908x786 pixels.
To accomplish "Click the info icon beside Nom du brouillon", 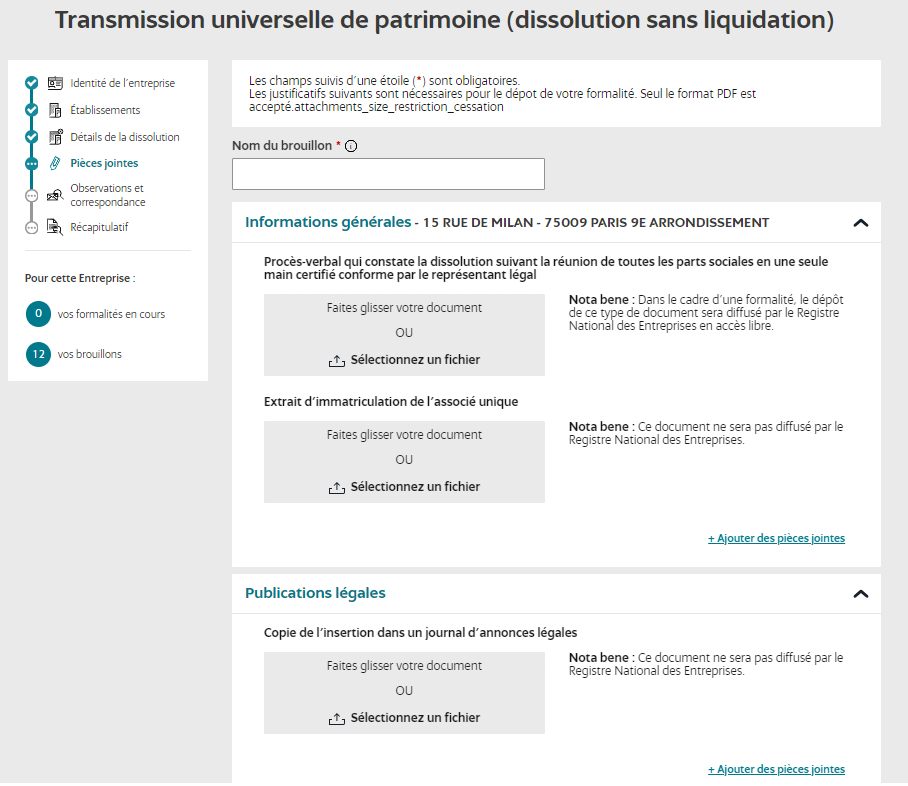I will coord(351,146).
